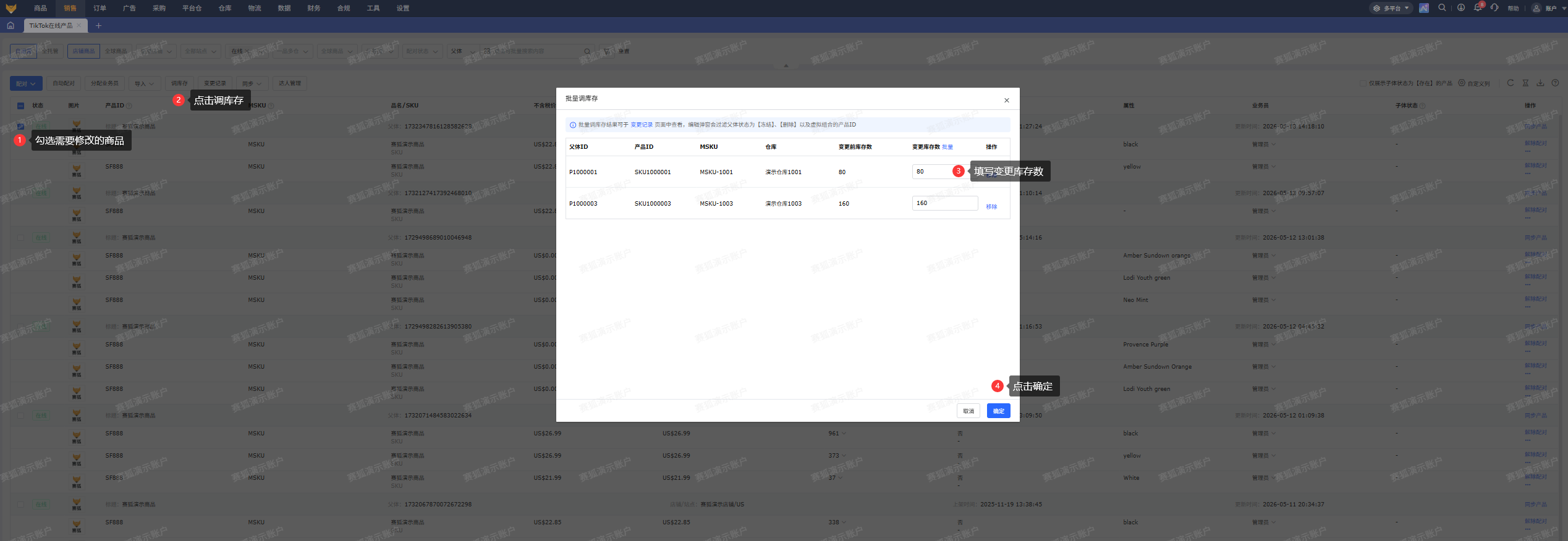Open the 配对 dropdown button

[x=26, y=83]
